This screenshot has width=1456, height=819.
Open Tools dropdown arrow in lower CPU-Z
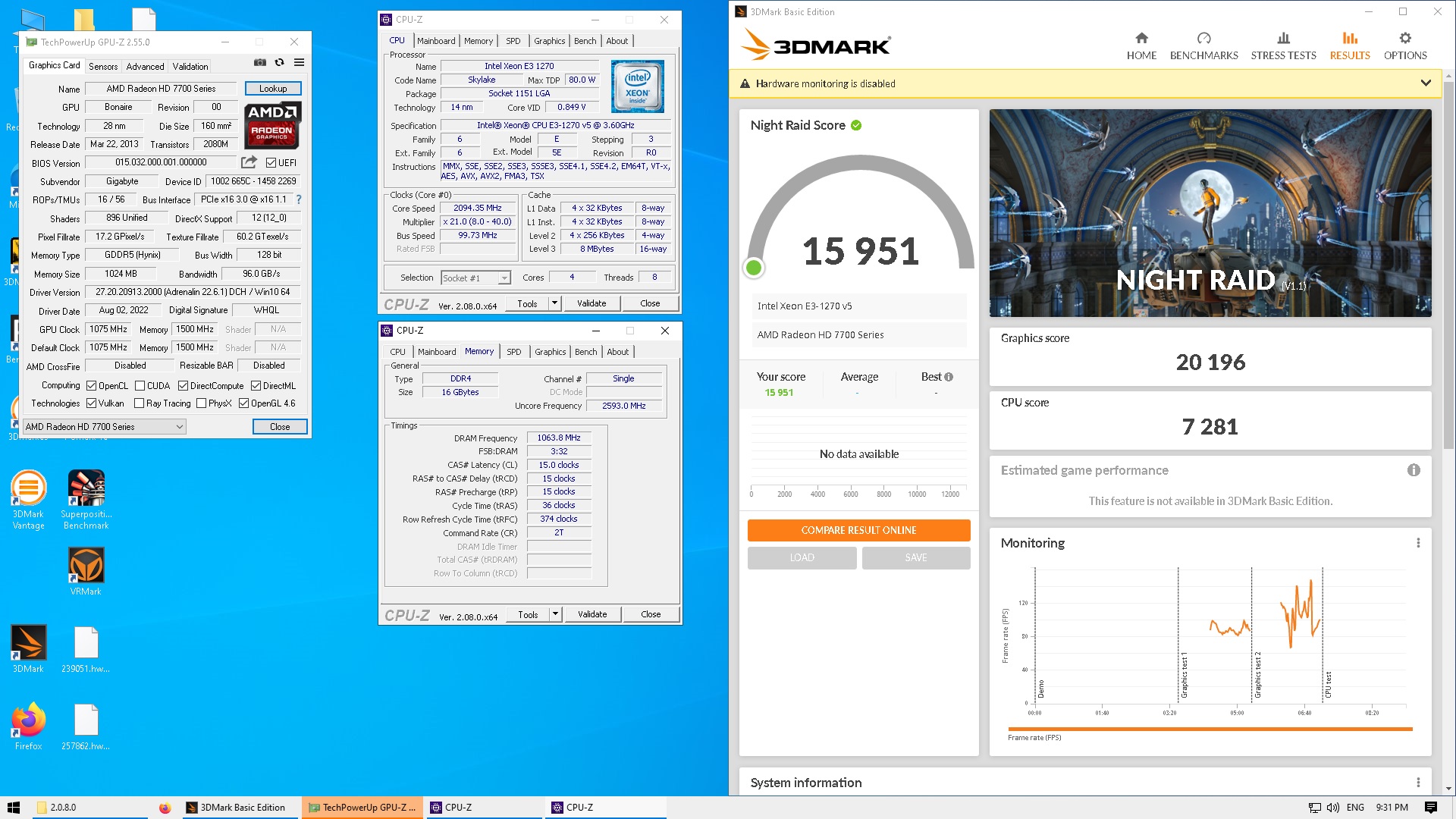pyautogui.click(x=555, y=614)
